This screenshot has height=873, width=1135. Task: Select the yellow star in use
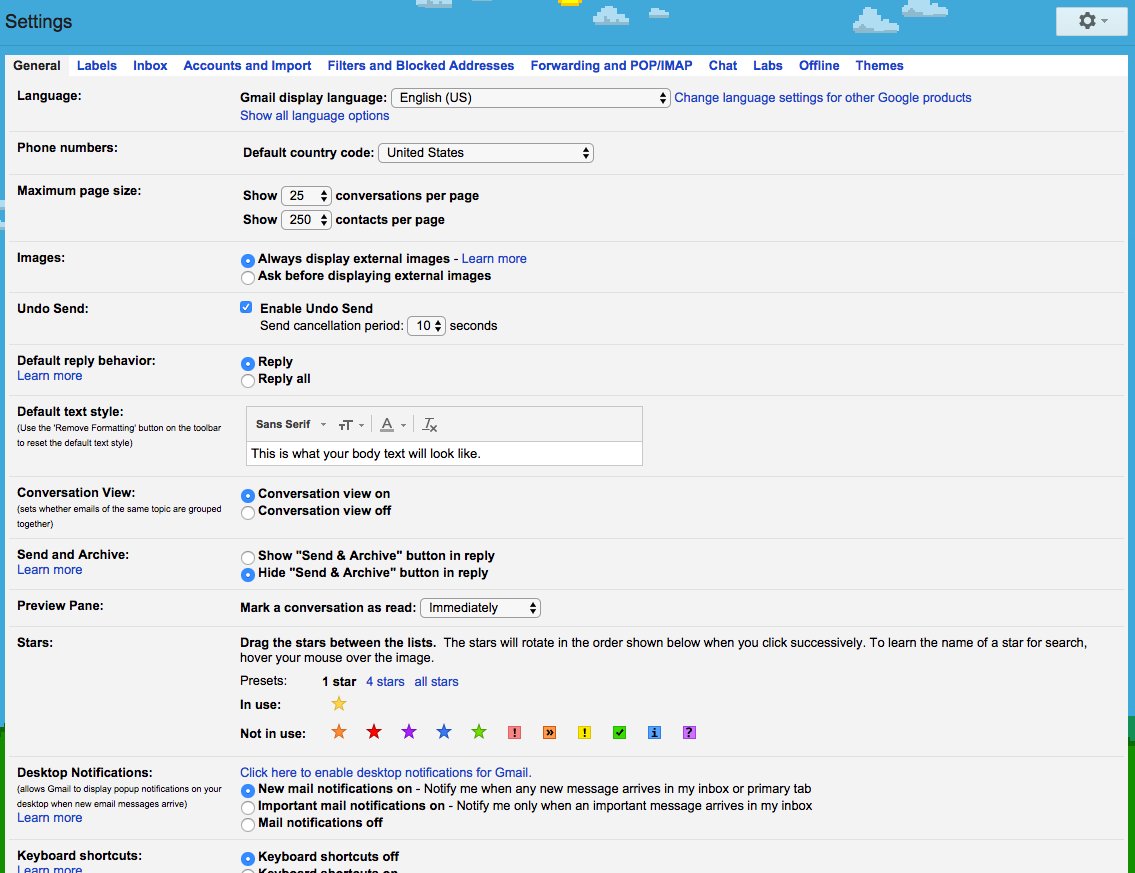(x=339, y=704)
